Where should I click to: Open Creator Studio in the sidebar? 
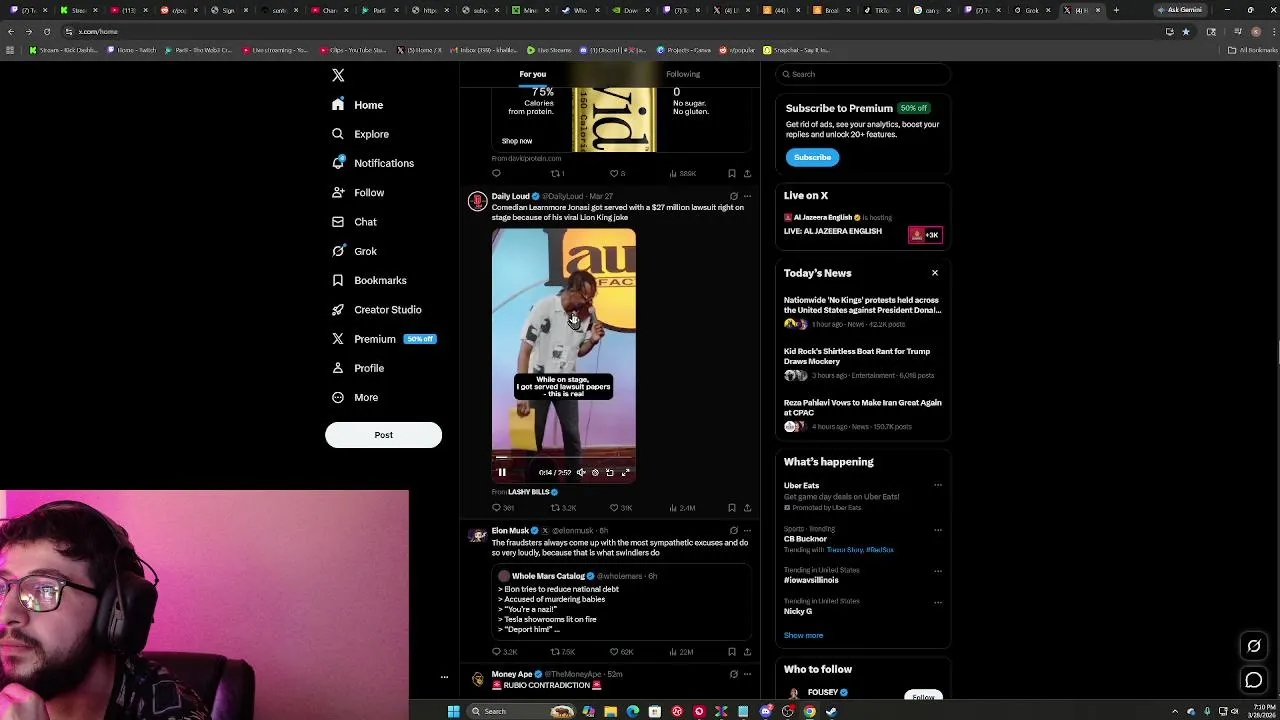(376, 310)
